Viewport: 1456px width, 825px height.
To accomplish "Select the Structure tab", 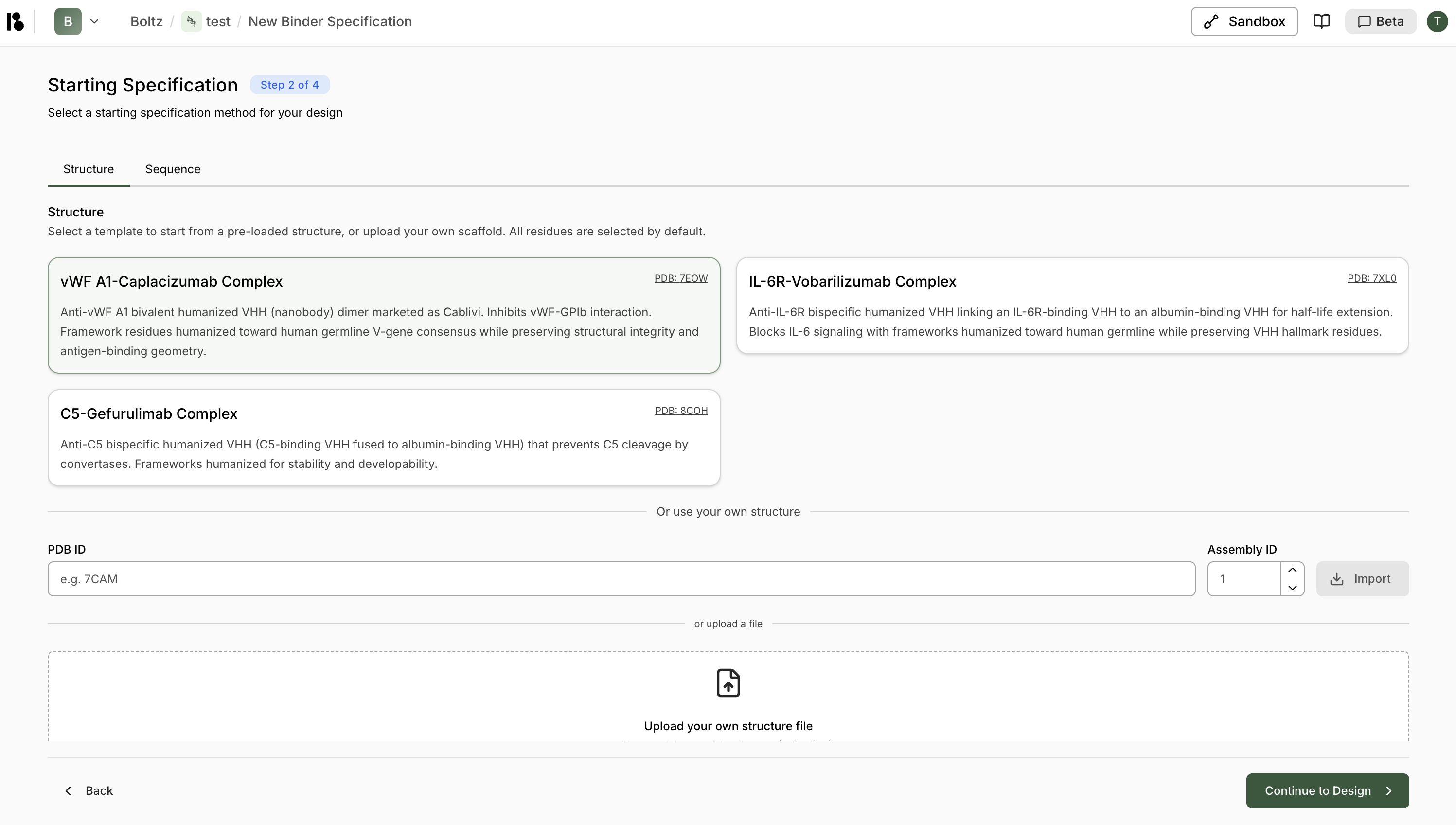I will (x=89, y=169).
